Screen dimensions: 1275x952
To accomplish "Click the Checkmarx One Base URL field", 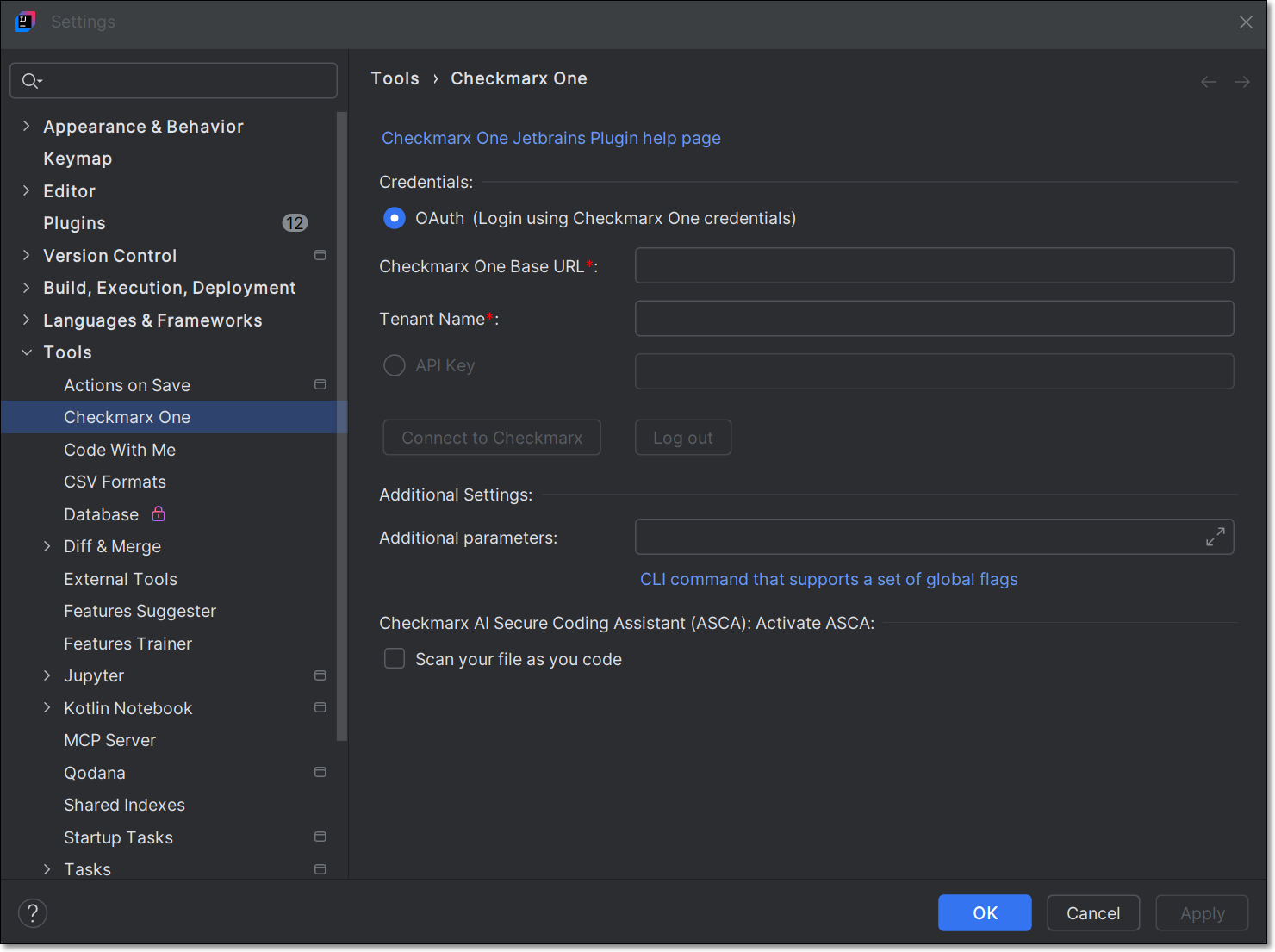I will pos(934,265).
